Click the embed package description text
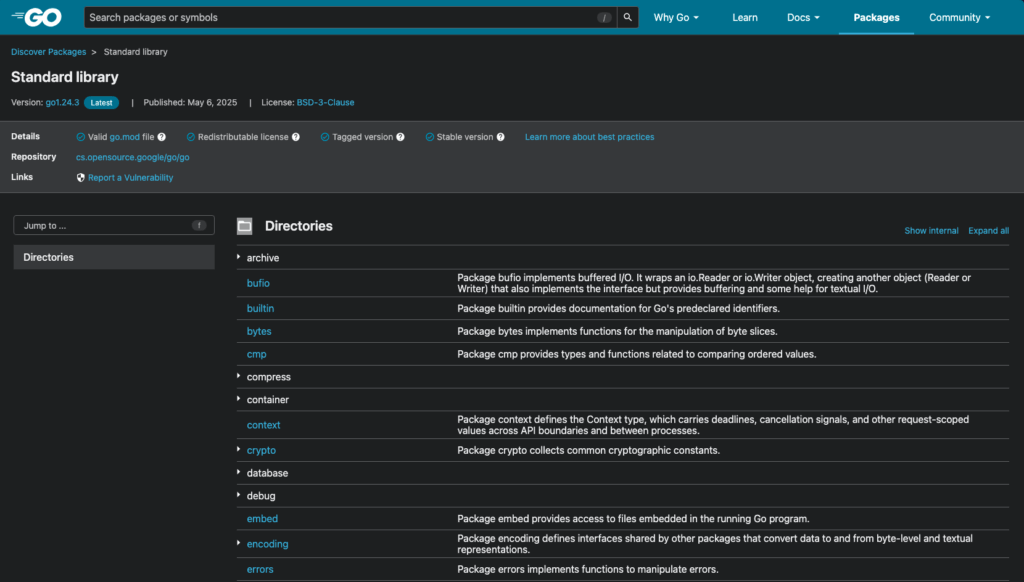The height and width of the screenshot is (582, 1024). pos(633,519)
